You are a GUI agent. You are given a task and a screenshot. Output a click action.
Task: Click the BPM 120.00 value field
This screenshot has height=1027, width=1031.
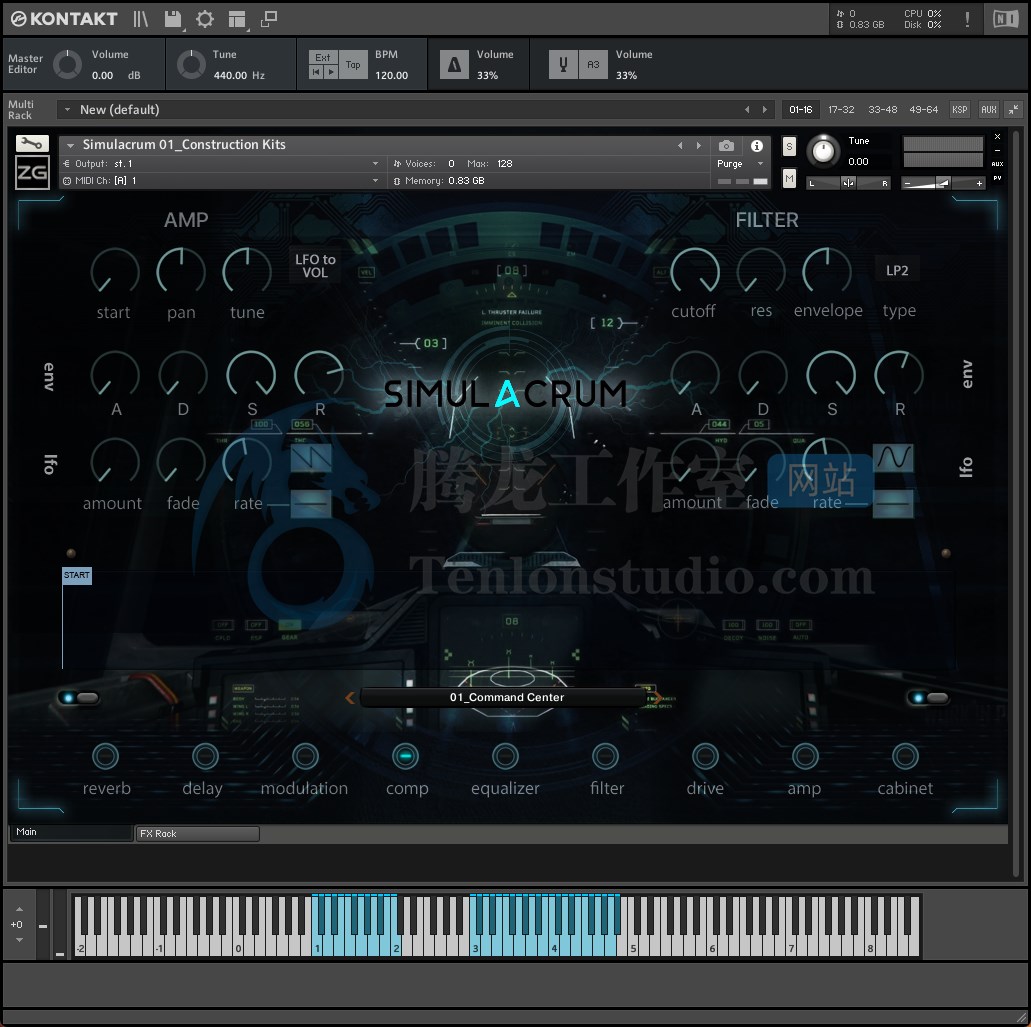(x=391, y=76)
